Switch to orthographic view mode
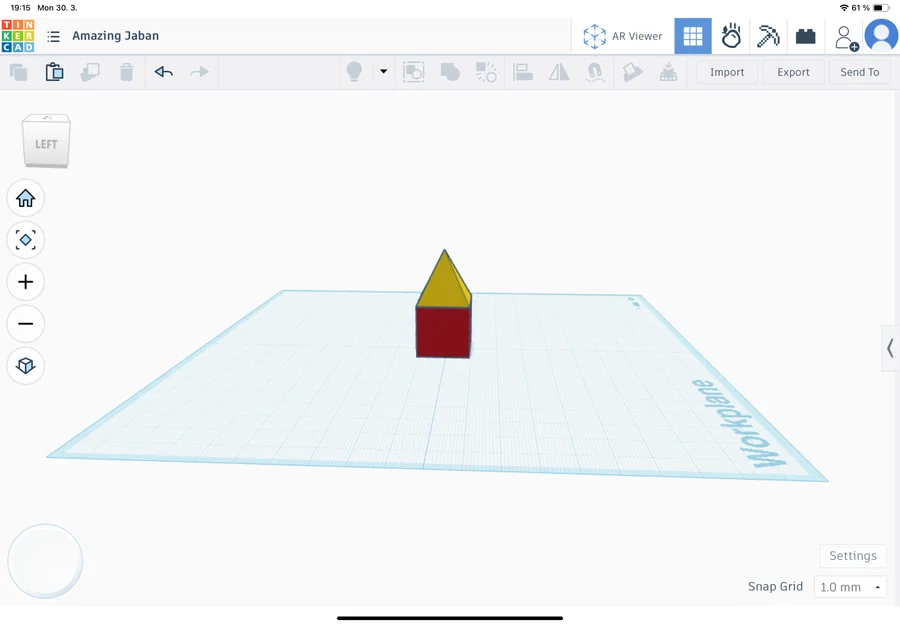 25,365
